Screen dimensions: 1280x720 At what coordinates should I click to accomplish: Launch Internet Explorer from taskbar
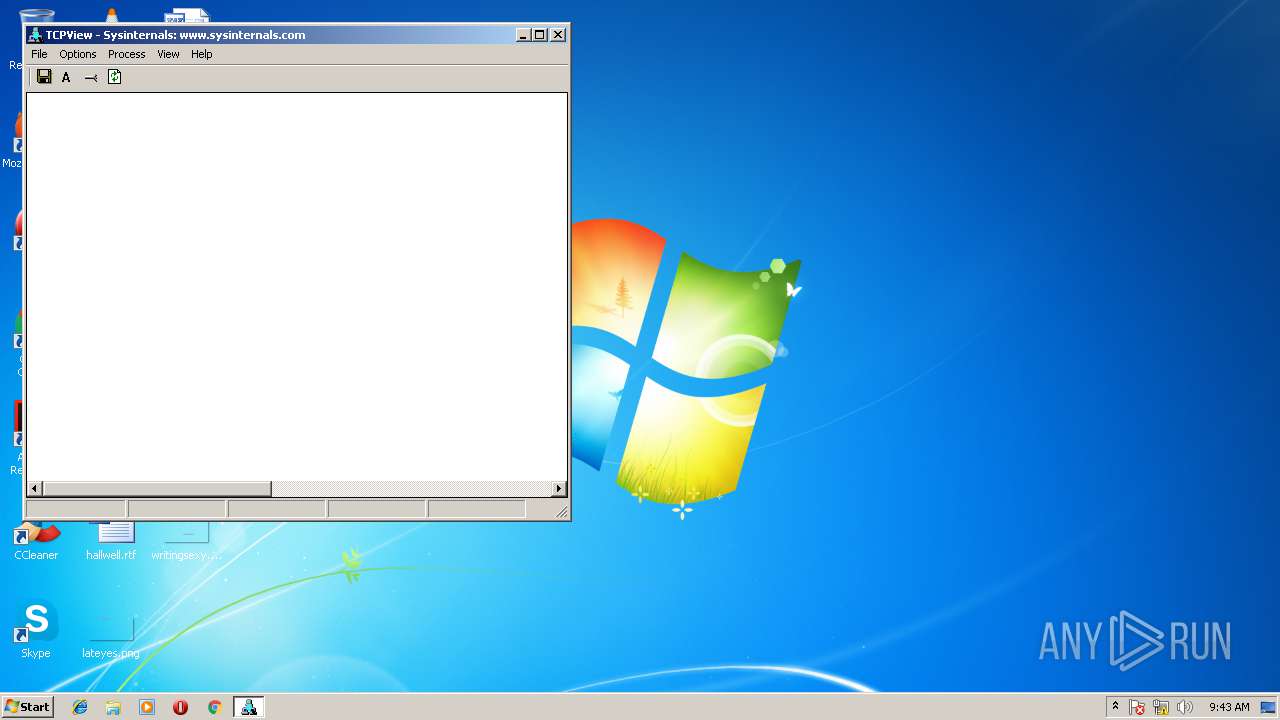pos(80,707)
